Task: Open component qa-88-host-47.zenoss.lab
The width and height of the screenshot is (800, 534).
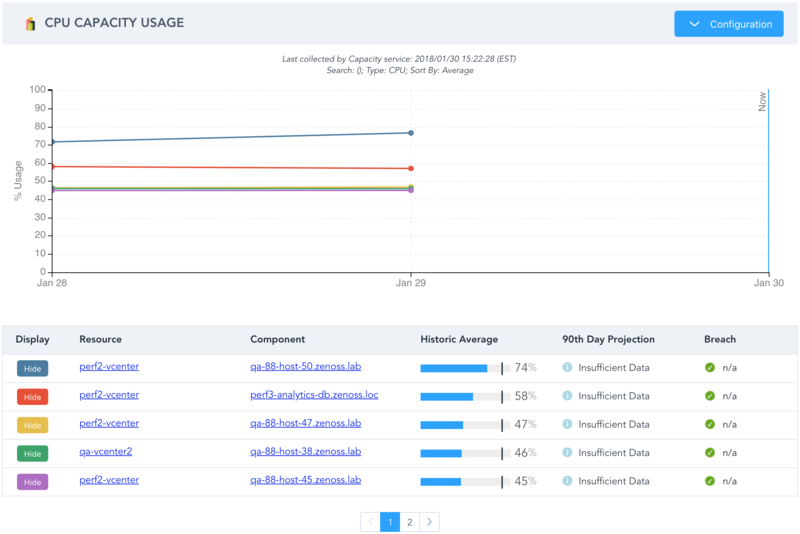Action: click(306, 423)
